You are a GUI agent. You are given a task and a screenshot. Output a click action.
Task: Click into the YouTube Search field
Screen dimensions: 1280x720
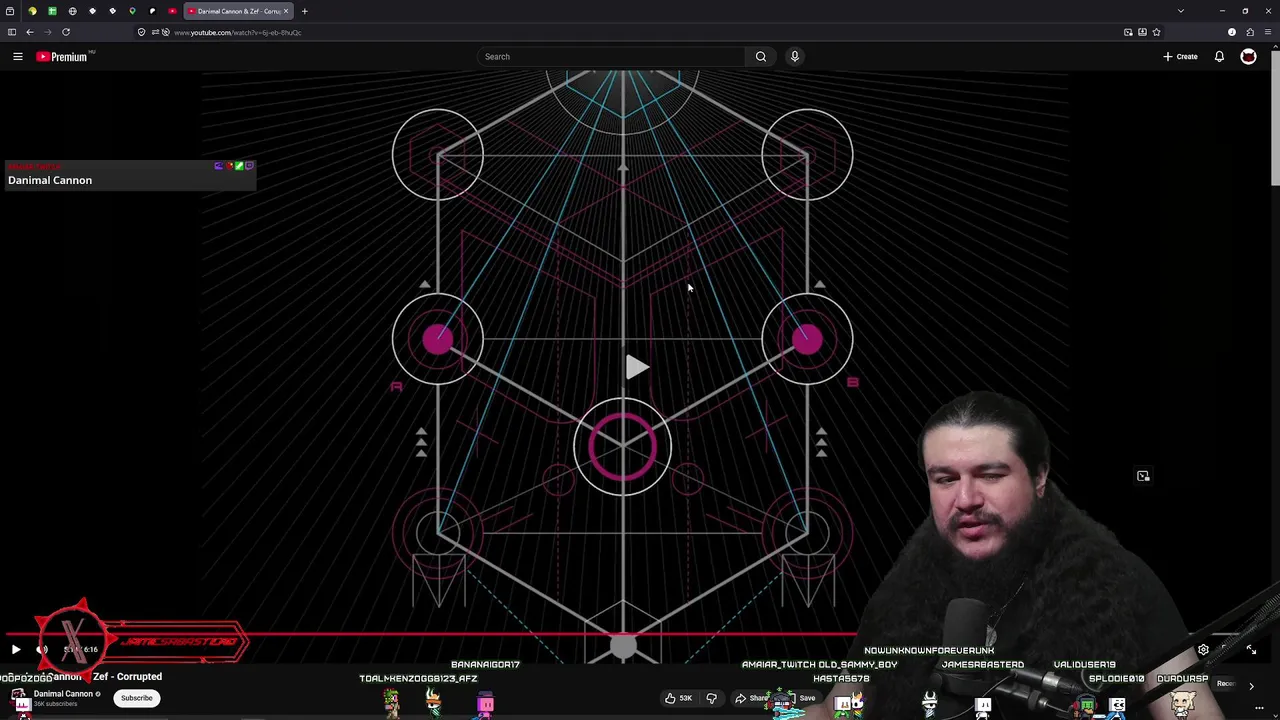coord(611,57)
